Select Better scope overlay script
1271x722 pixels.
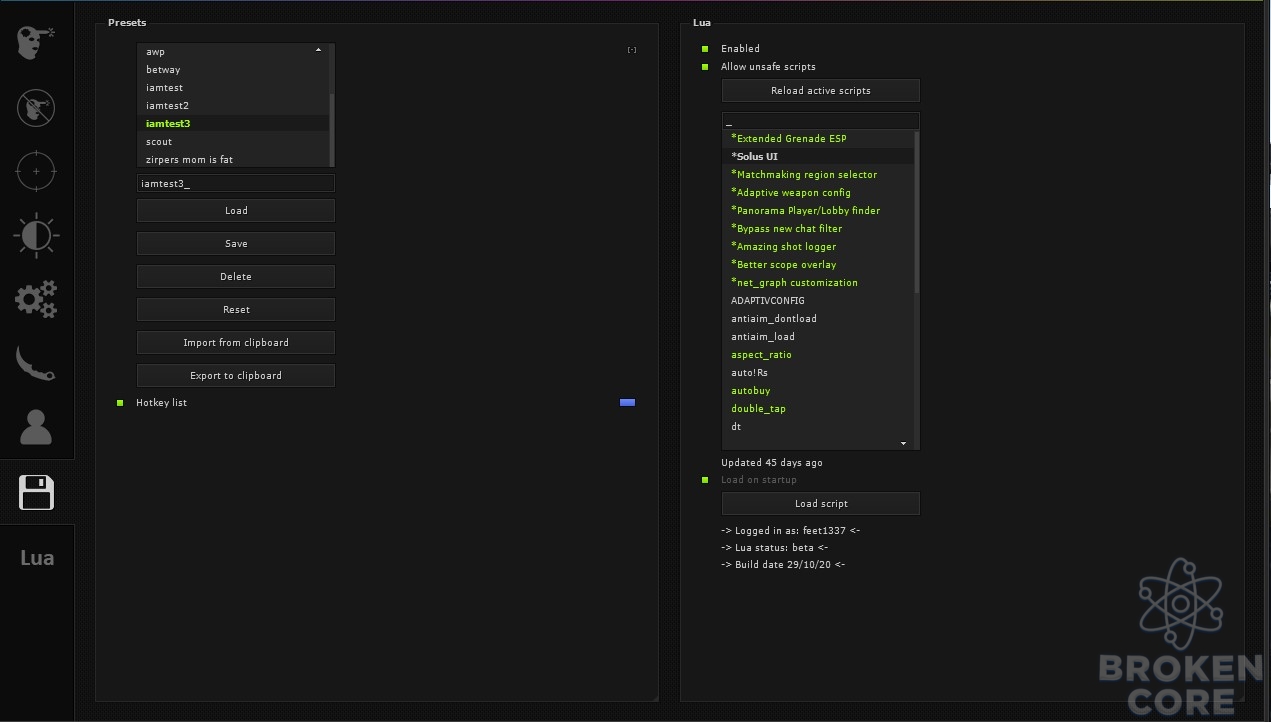(817, 265)
